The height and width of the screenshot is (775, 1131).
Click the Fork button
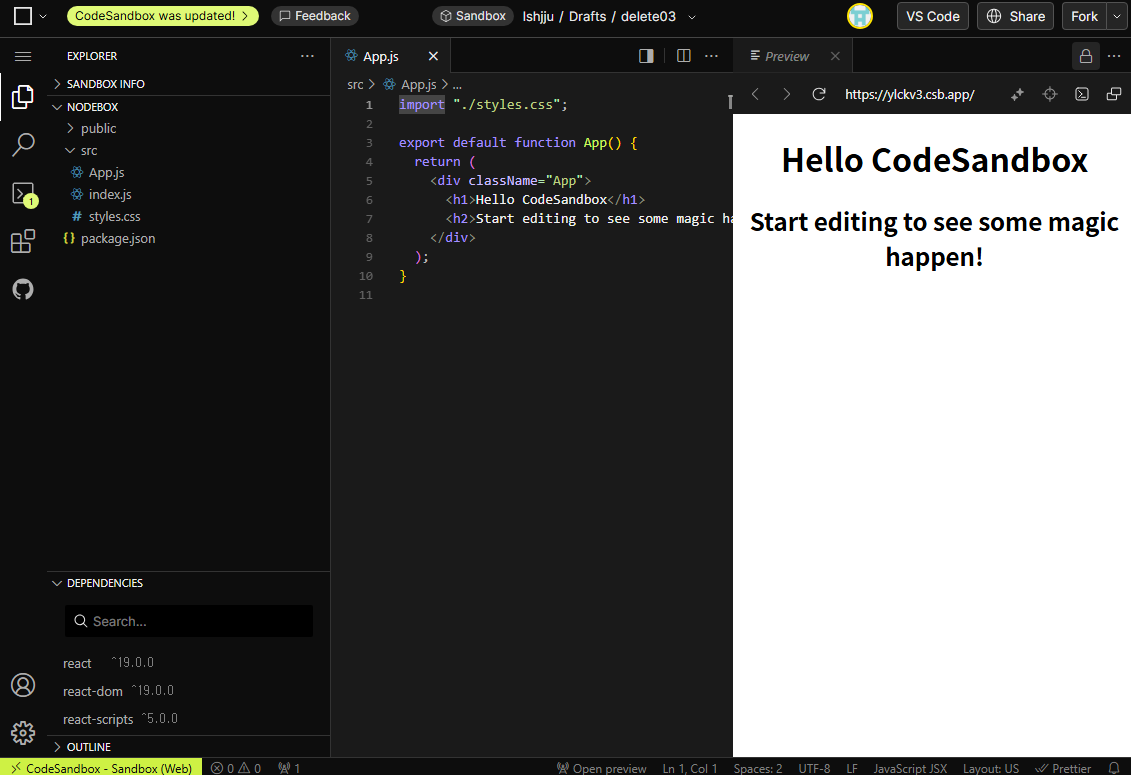point(1085,16)
